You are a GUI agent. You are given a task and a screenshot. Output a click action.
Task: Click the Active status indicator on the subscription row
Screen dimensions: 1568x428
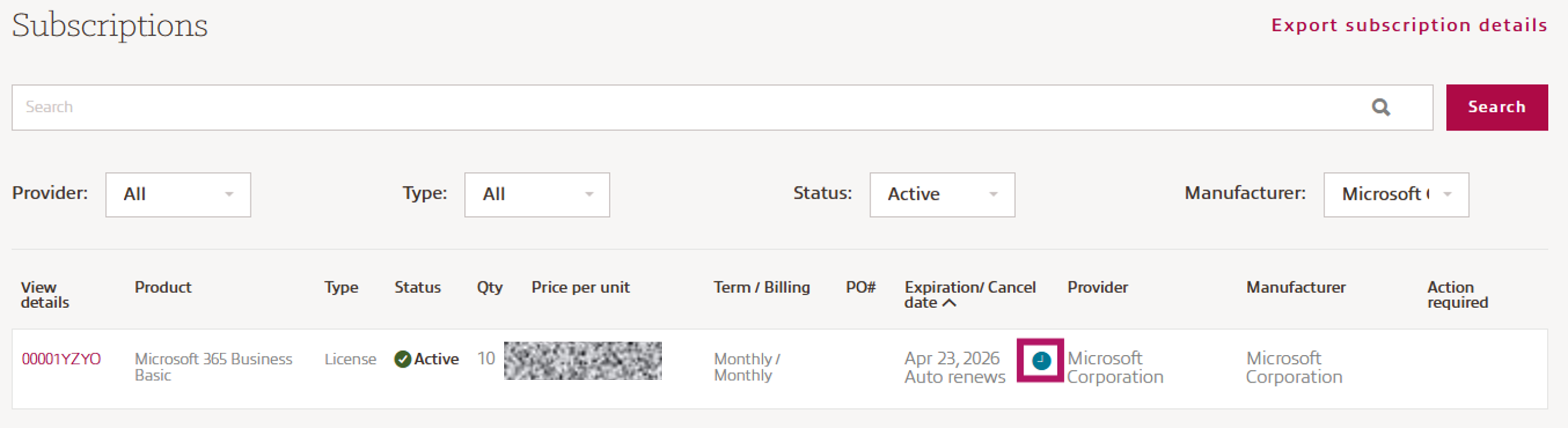point(426,359)
